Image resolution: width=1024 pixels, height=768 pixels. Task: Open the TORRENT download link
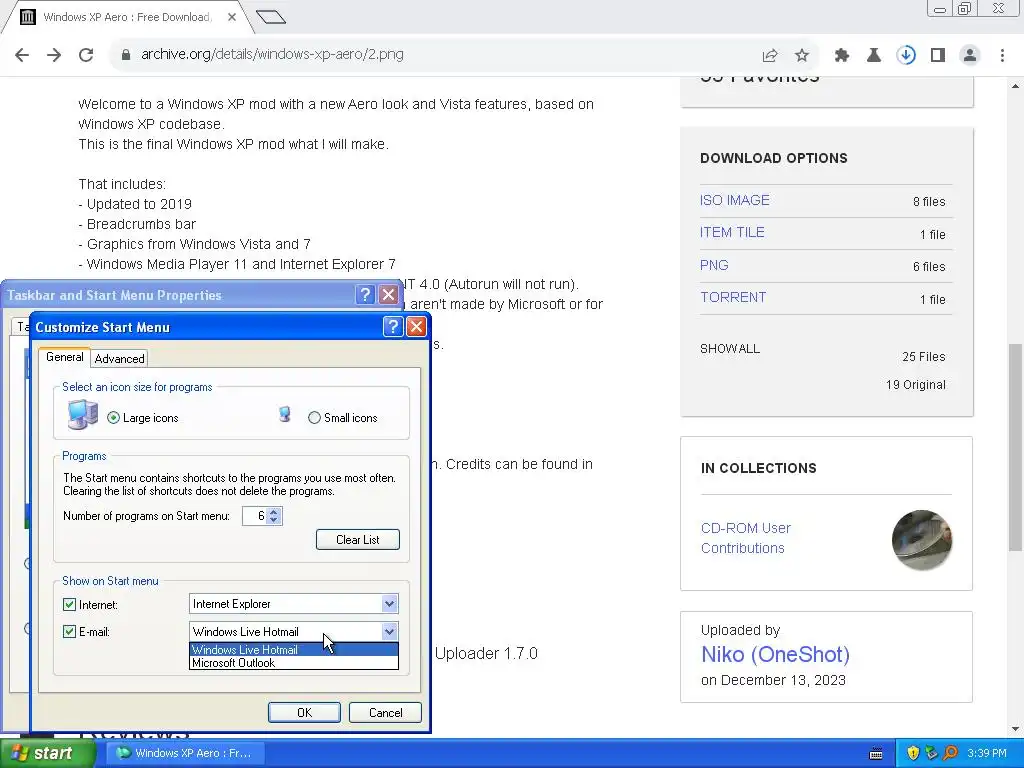click(733, 298)
